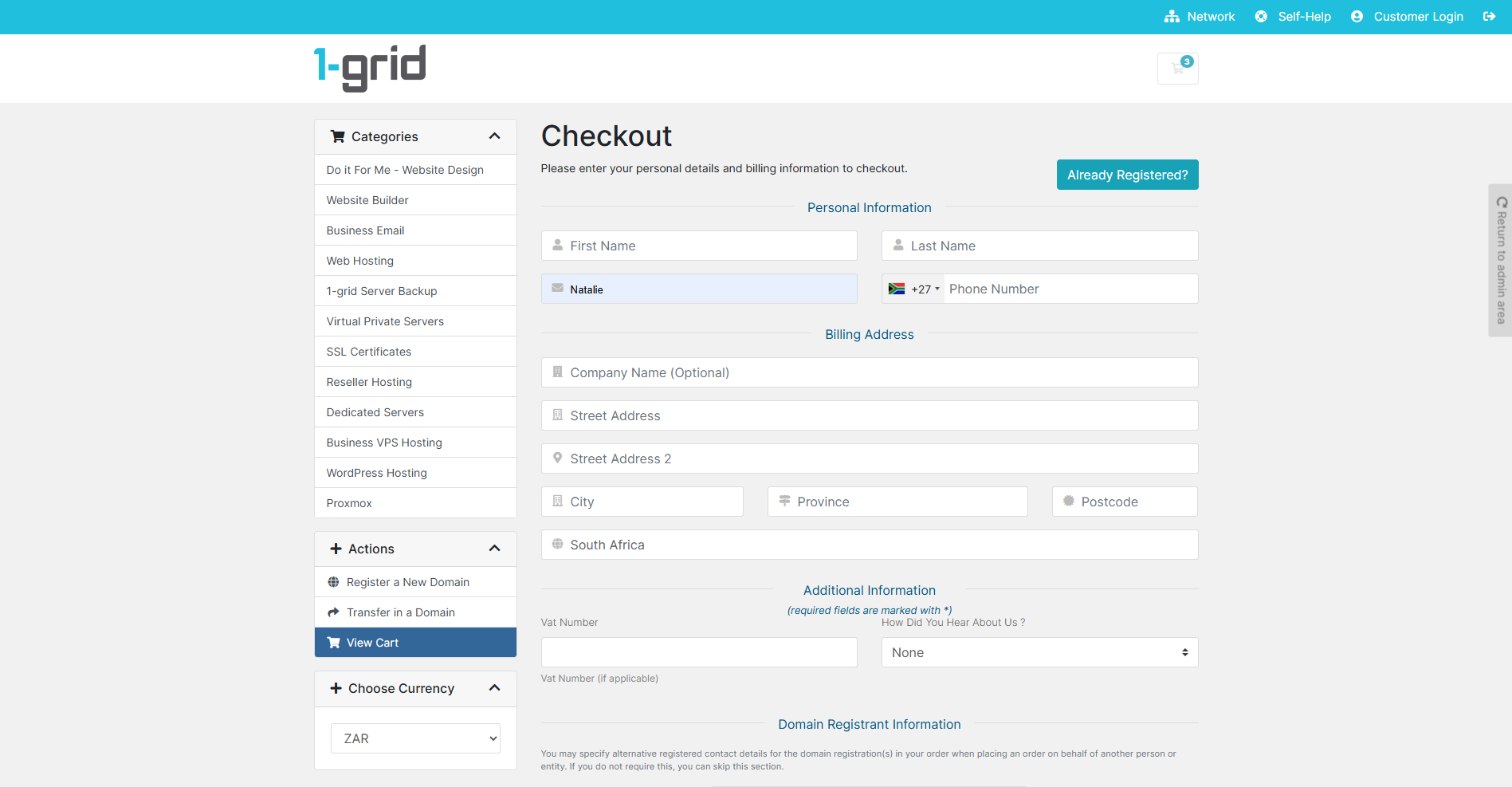Click the map pin icon in Street Address 2
Viewport: 1512px width, 787px height.
[x=557, y=458]
